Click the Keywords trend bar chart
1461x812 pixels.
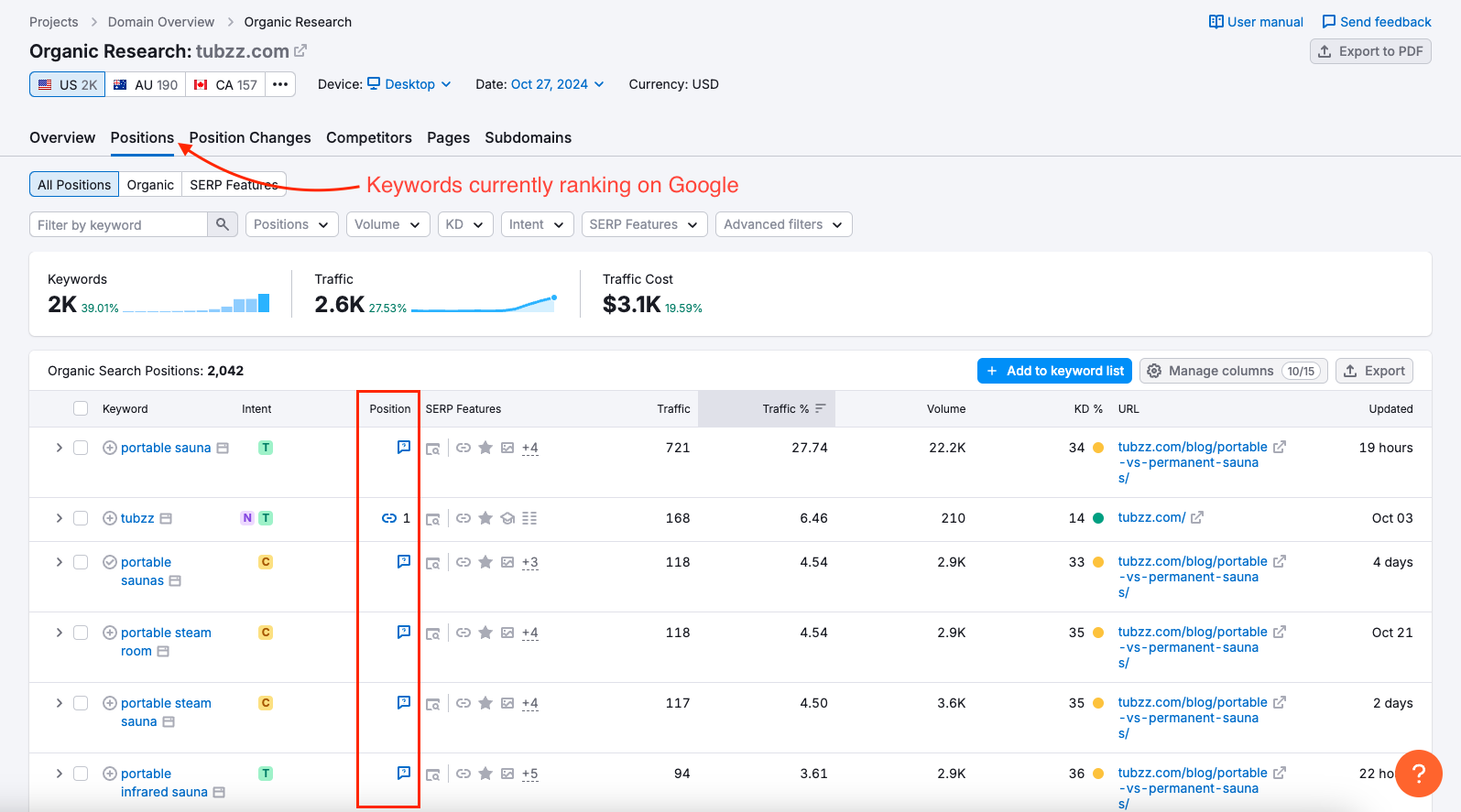(196, 303)
